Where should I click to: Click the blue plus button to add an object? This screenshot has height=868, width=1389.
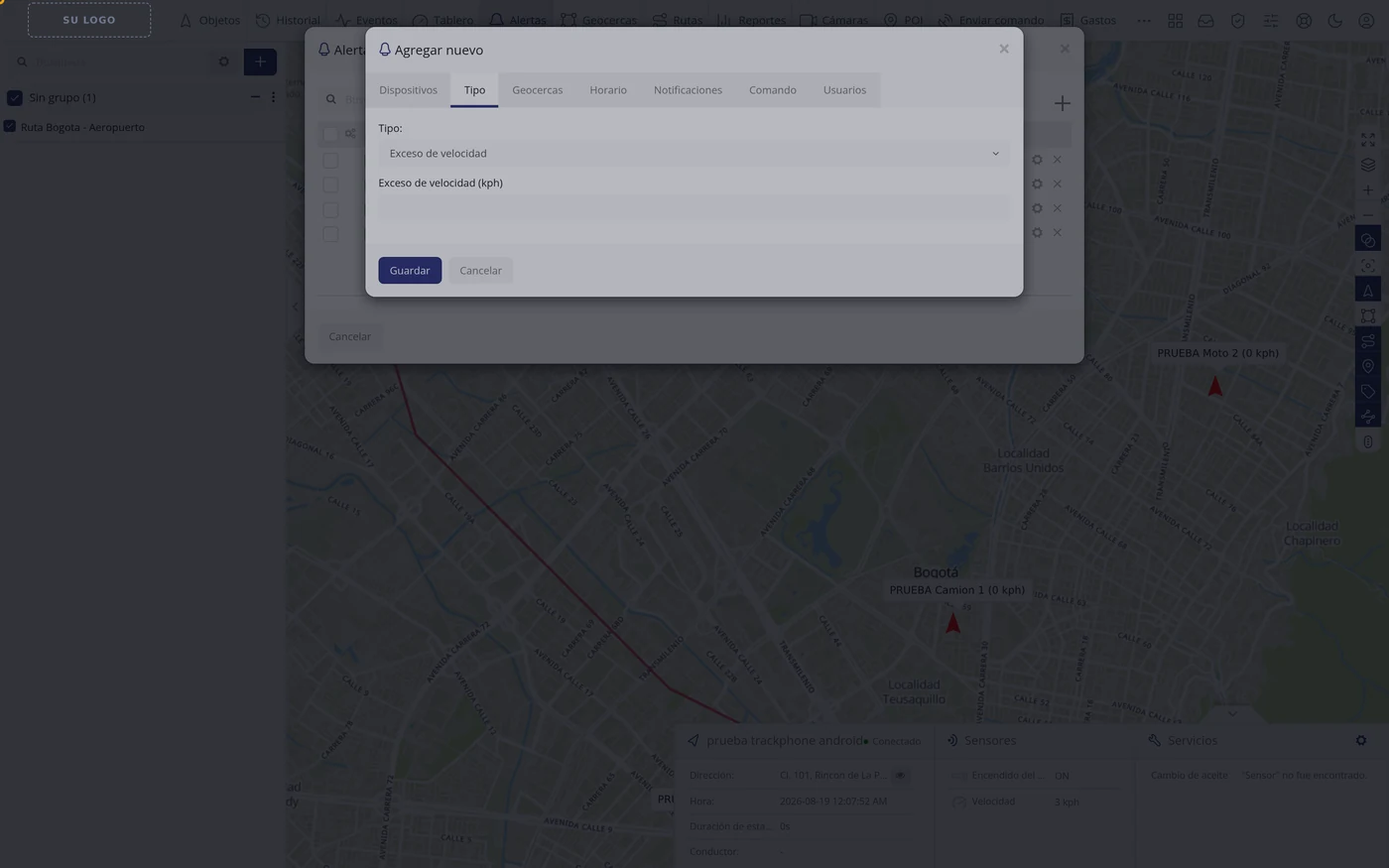click(x=260, y=62)
